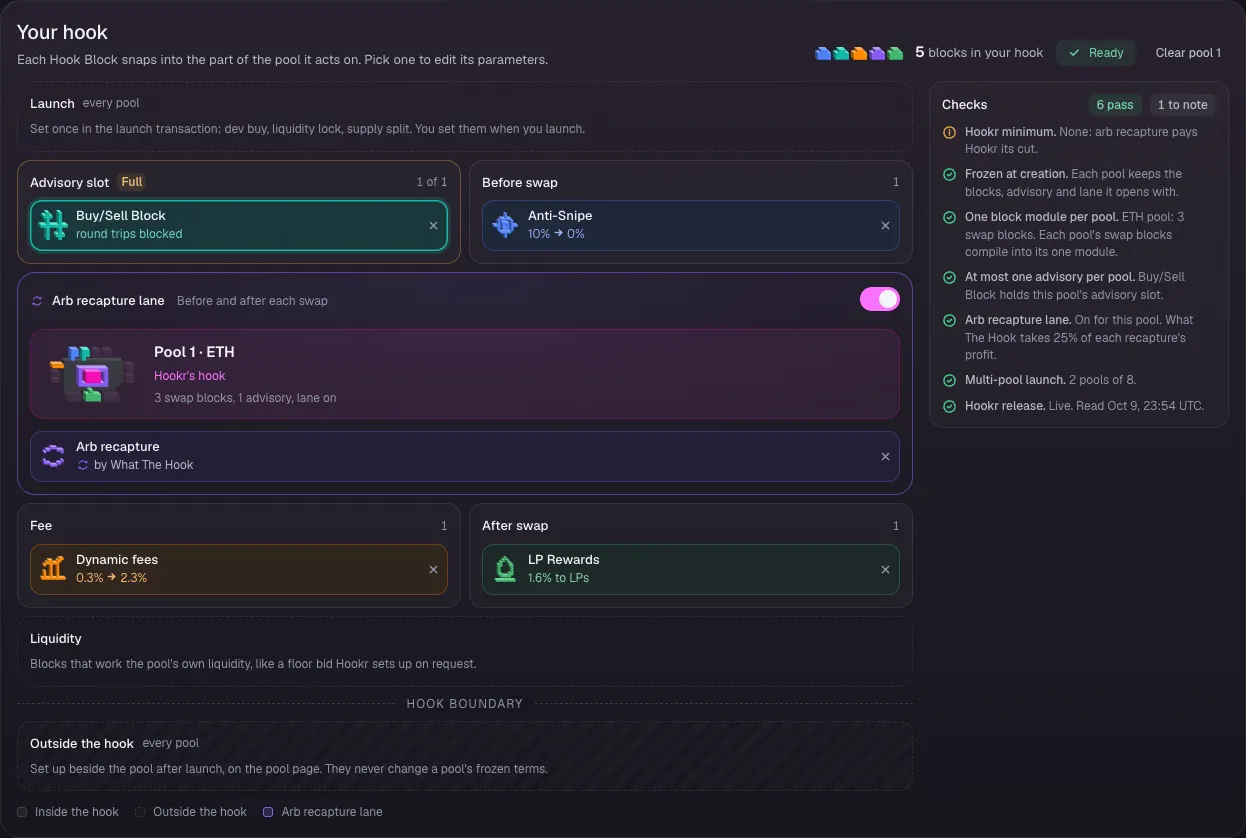Click the 'by What The Hook' text
Image resolution: width=1246 pixels, height=838 pixels.
[x=144, y=465]
